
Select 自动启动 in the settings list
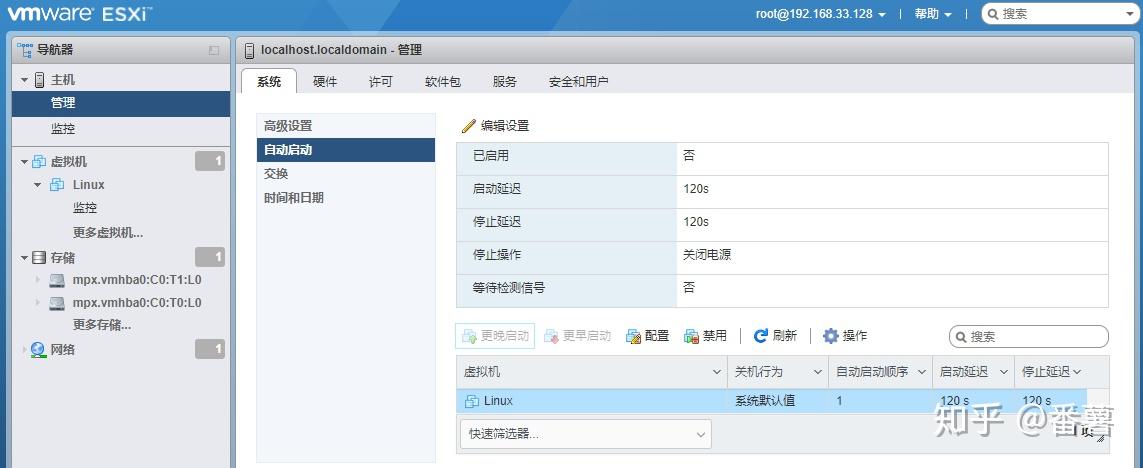click(x=346, y=150)
